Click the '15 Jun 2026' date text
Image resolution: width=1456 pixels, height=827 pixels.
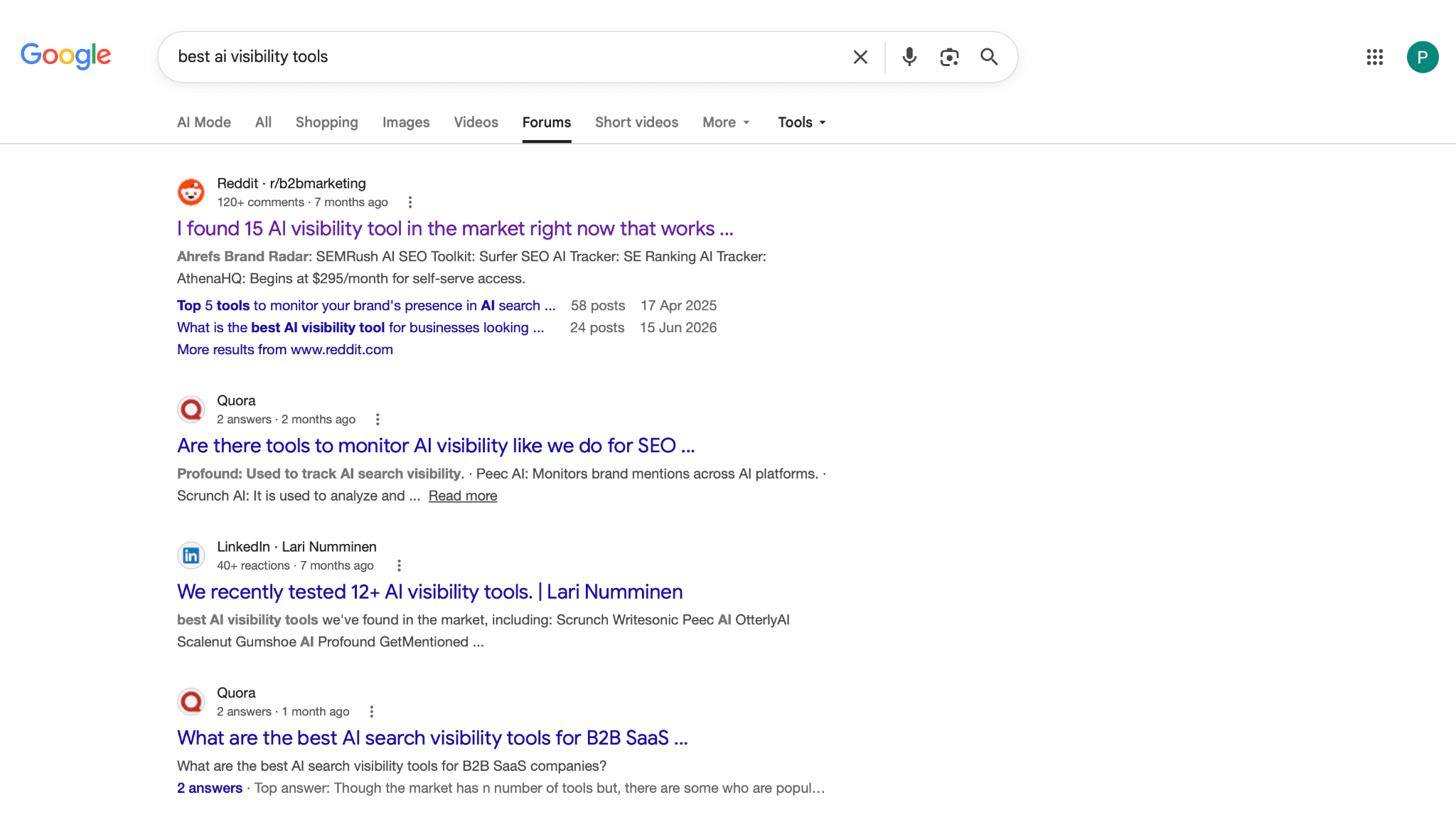678,327
